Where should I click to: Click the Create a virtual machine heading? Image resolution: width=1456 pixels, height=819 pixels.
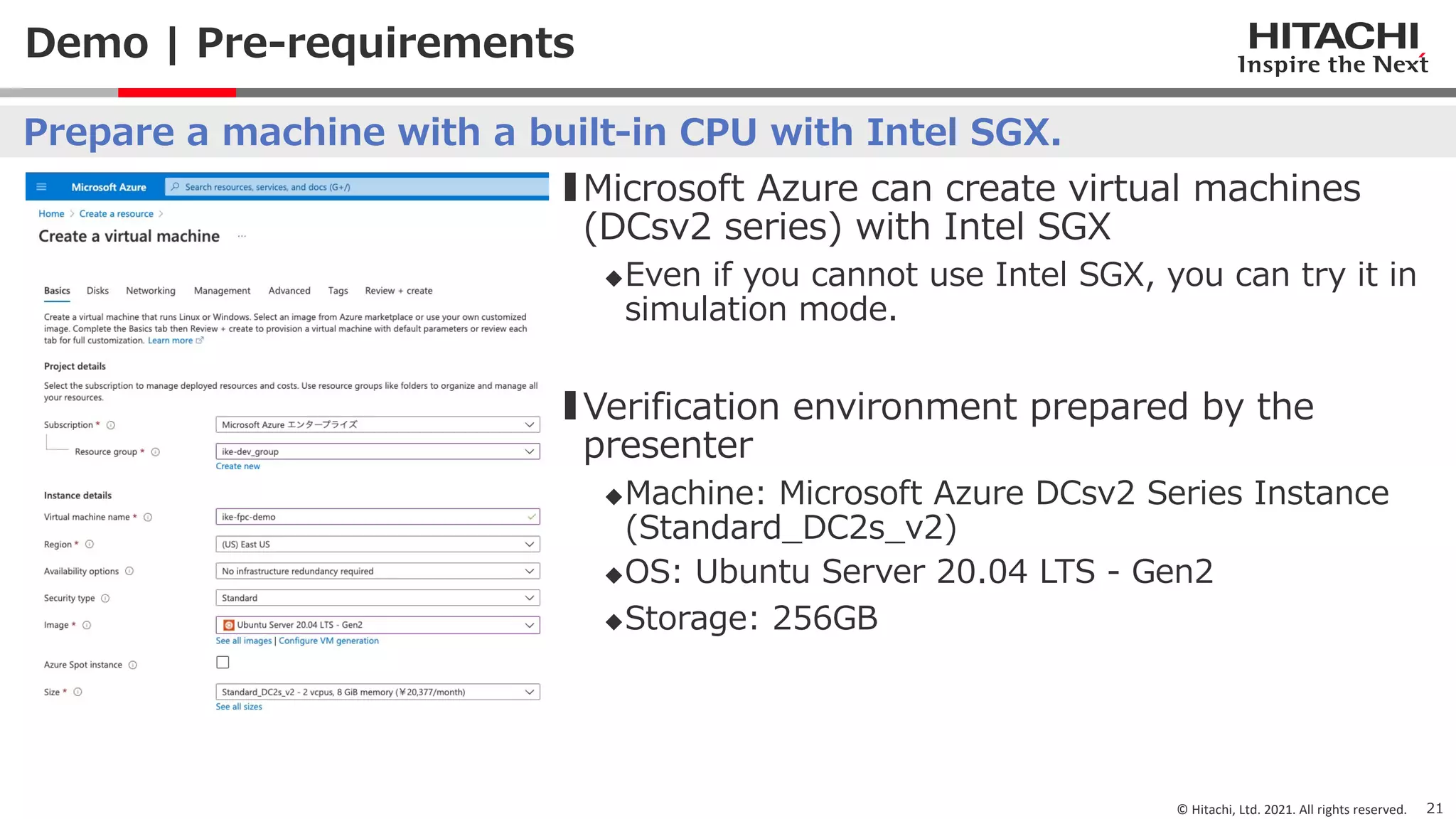click(129, 236)
